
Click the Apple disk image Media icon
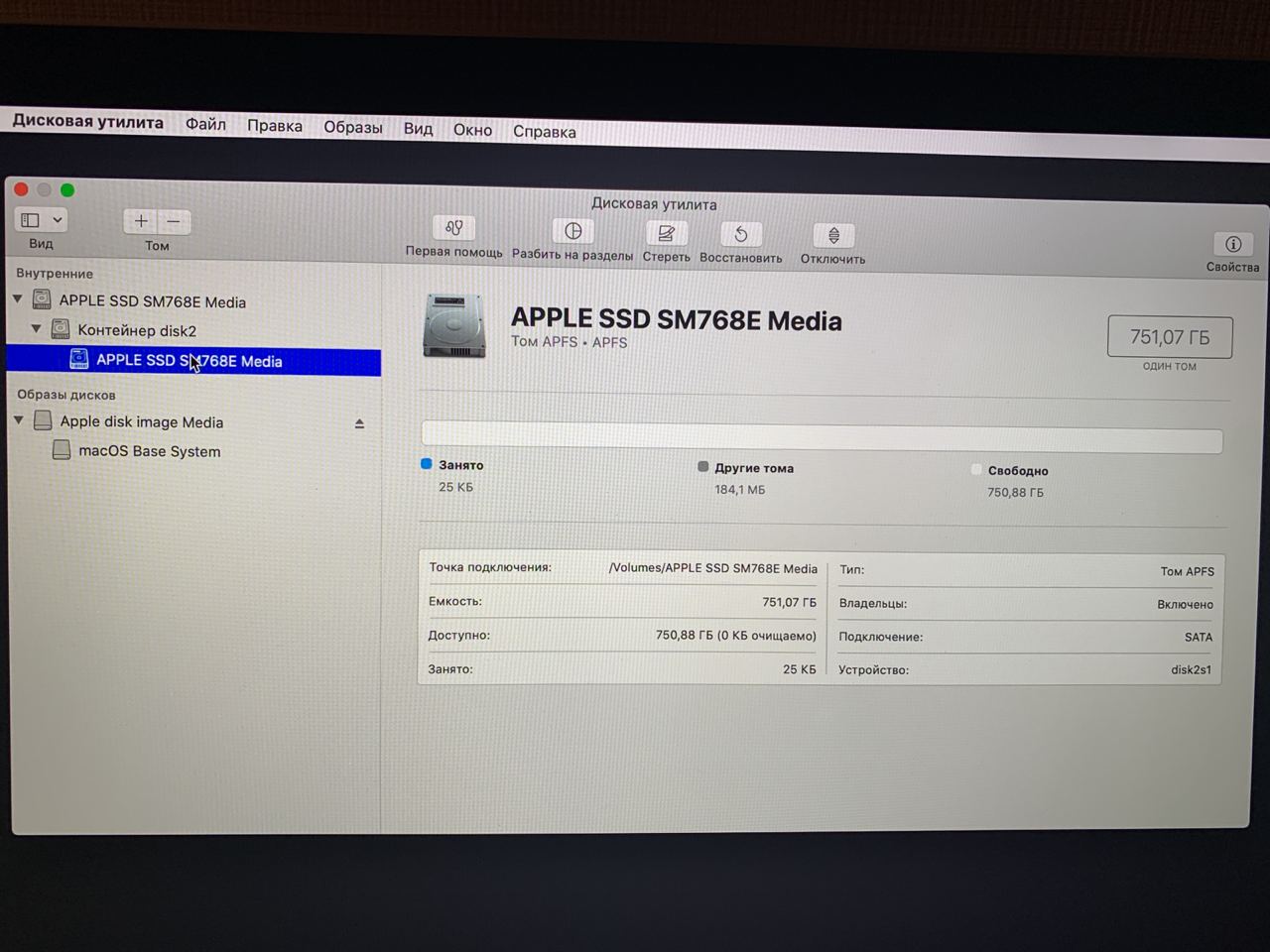click(x=43, y=420)
